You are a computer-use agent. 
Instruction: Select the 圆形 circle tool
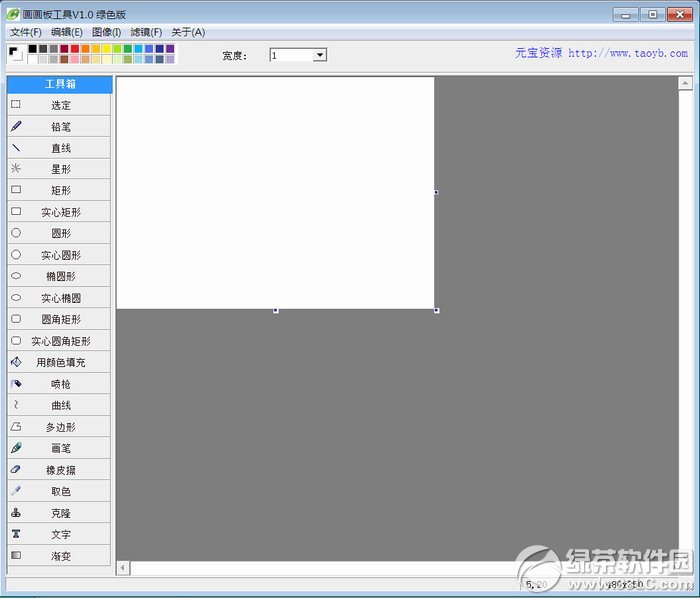pos(59,233)
